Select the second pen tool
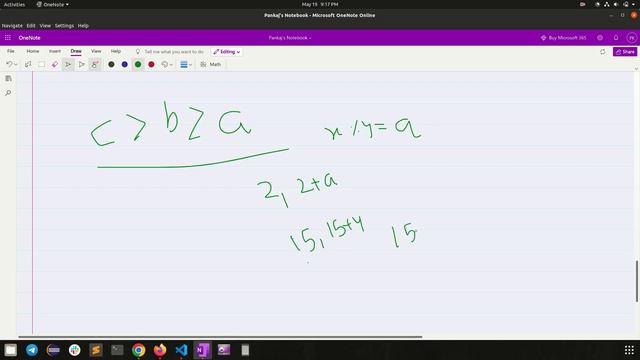The width and height of the screenshot is (640, 360). click(82, 64)
